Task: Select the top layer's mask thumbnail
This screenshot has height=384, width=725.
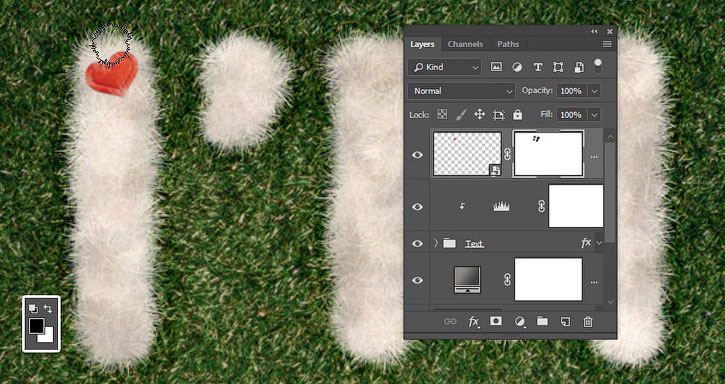Action: tap(548, 154)
